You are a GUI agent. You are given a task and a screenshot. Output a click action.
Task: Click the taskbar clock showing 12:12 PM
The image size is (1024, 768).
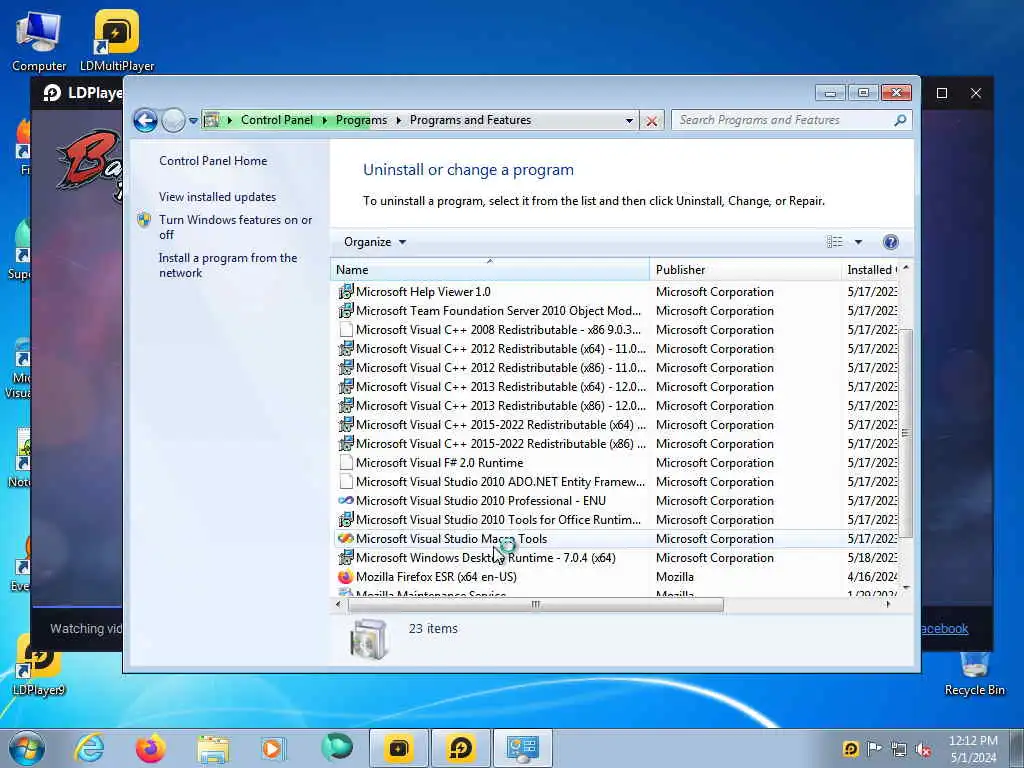click(x=973, y=749)
